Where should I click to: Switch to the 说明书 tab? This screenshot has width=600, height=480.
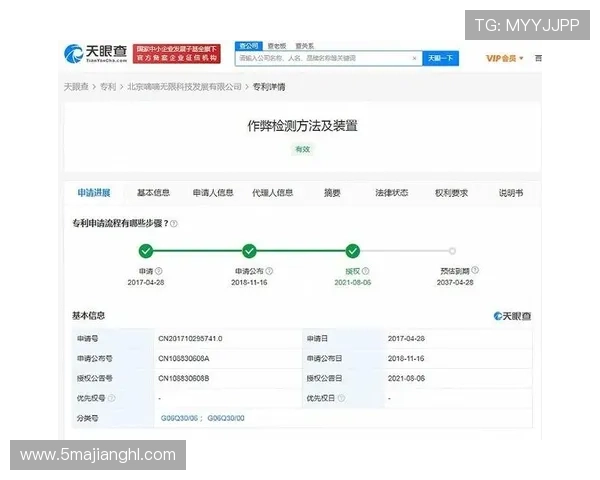(511, 193)
